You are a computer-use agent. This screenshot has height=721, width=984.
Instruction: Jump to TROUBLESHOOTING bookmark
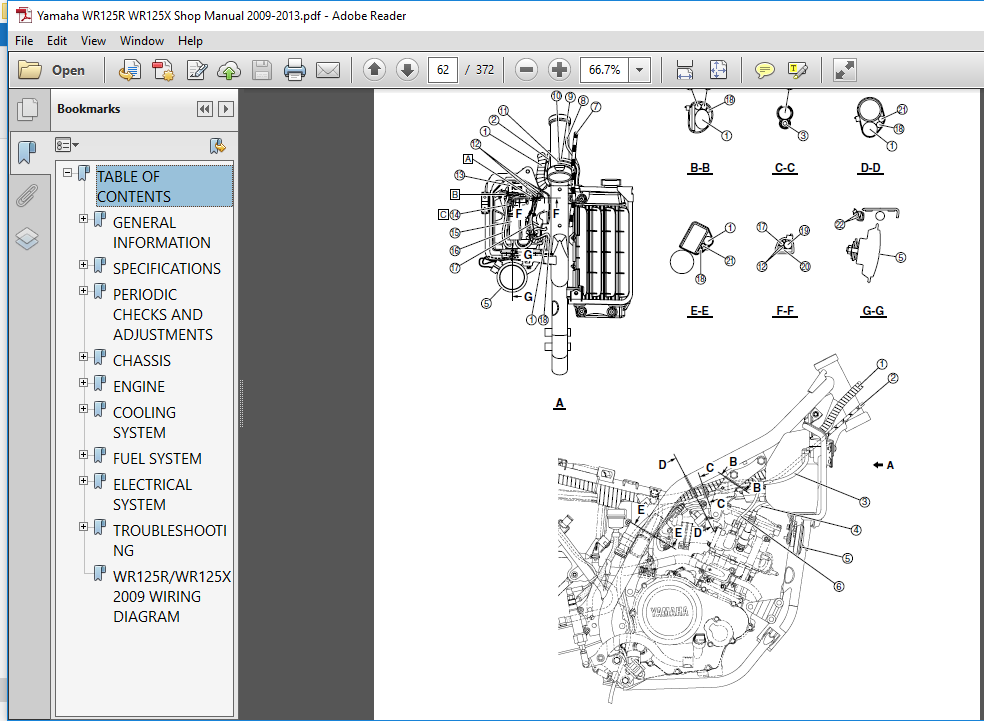169,540
